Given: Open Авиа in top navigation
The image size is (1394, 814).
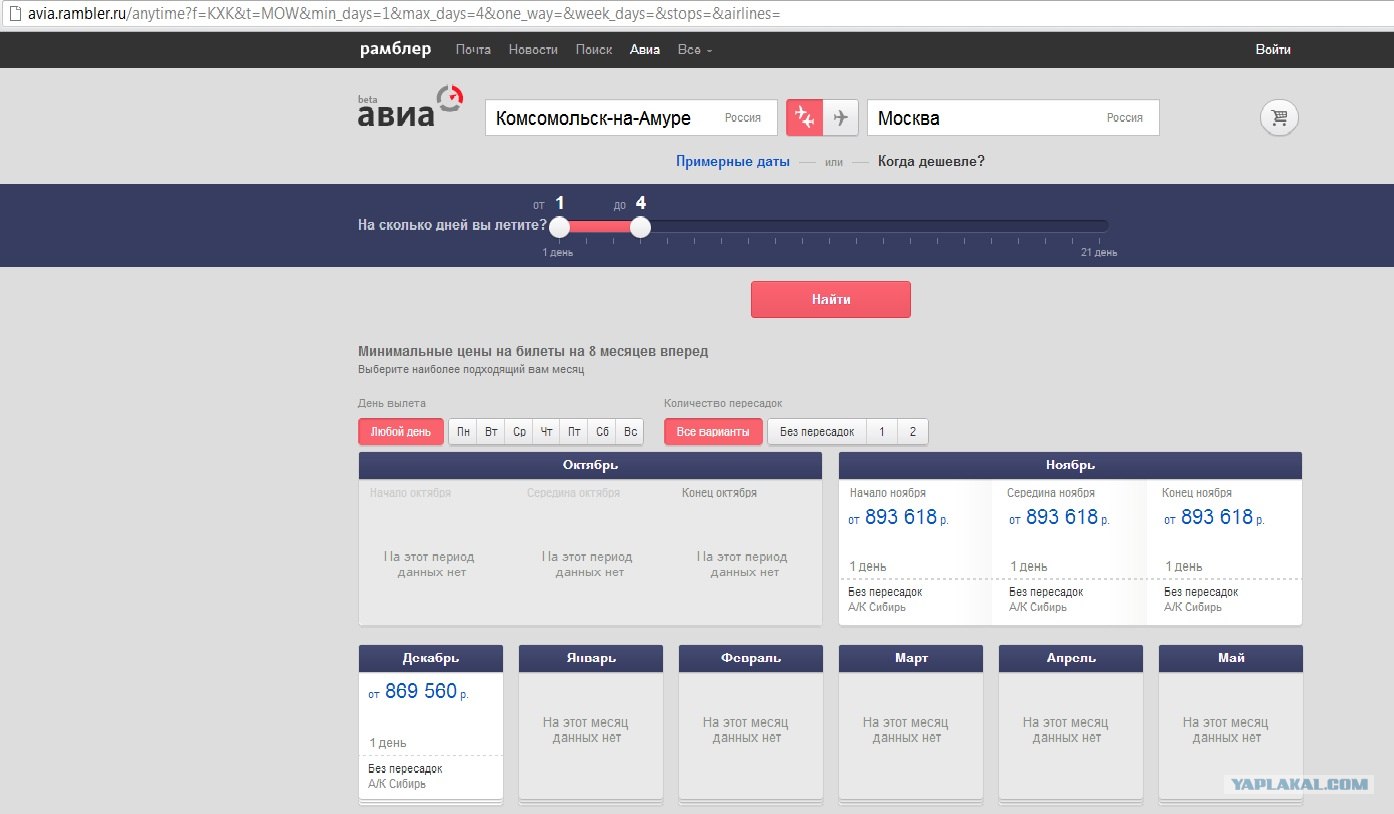Looking at the screenshot, I should coord(645,49).
